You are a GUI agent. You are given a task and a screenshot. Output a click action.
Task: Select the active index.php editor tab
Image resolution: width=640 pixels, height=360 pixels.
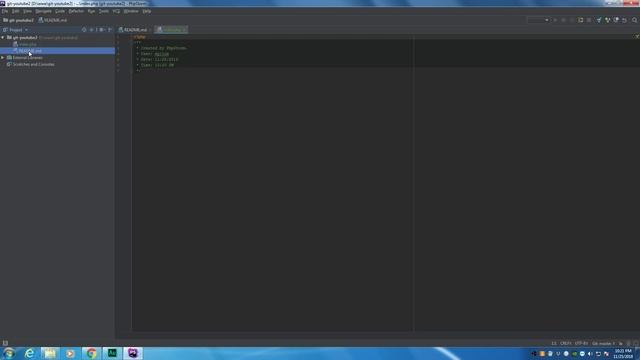click(x=171, y=30)
